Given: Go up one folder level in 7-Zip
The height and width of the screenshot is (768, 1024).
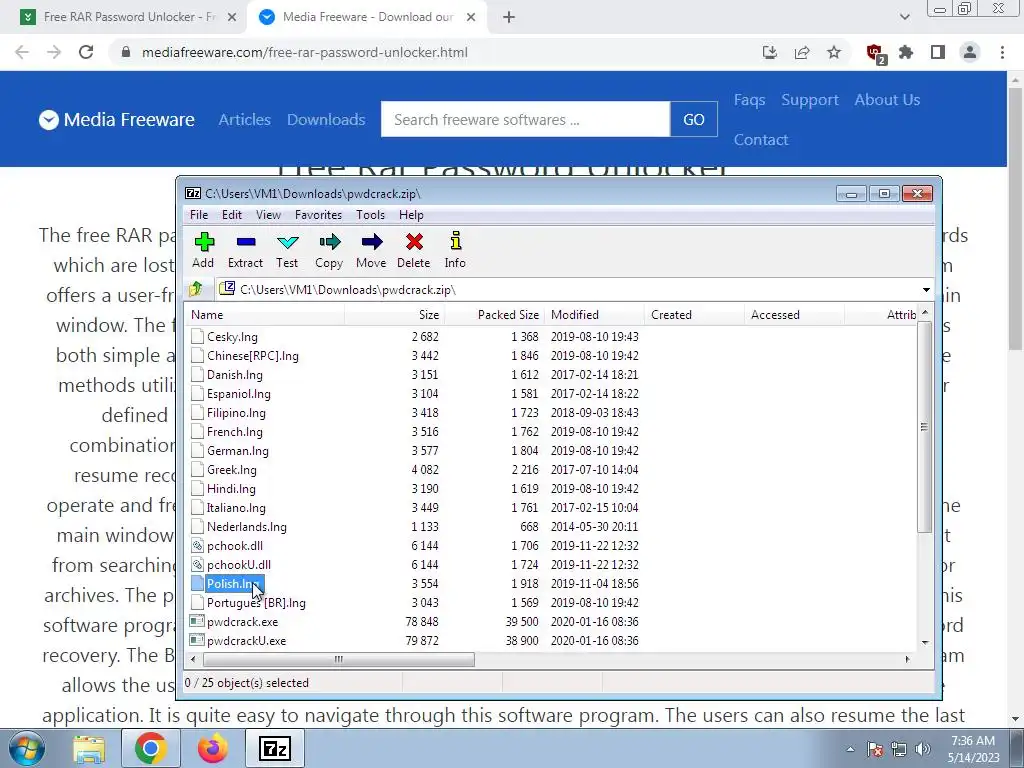Looking at the screenshot, I should click(x=195, y=289).
